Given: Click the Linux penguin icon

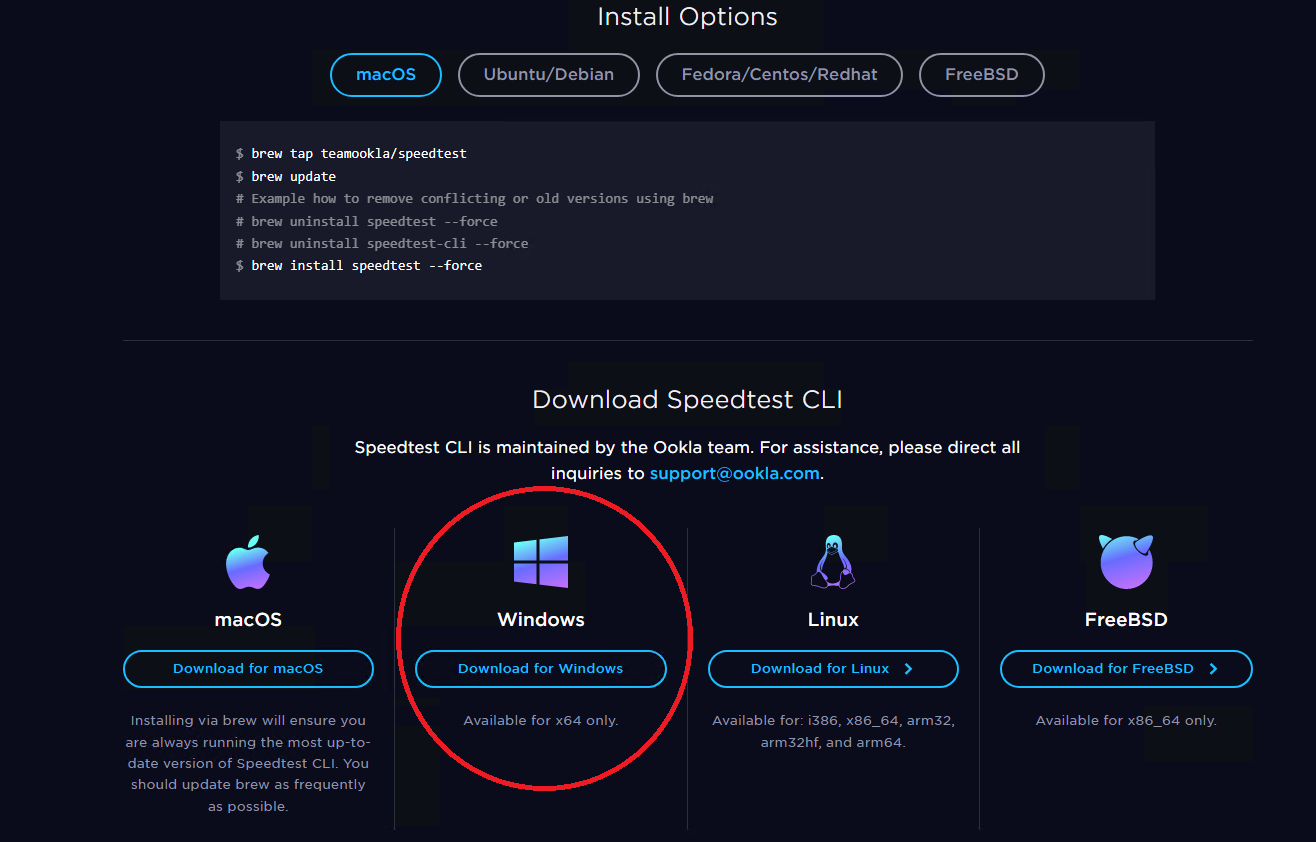Looking at the screenshot, I should coord(832,562).
